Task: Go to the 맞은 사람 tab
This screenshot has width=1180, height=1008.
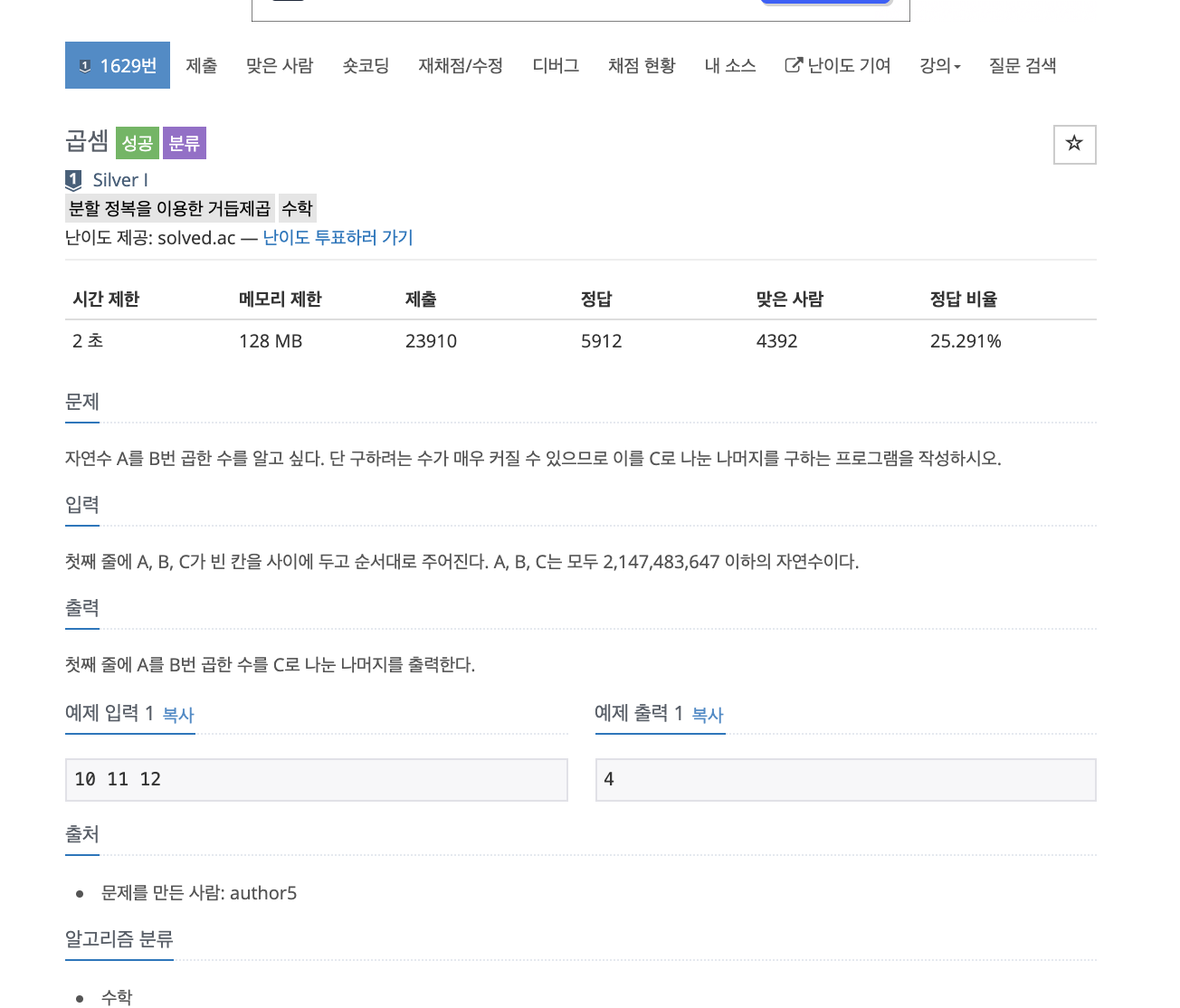Action: (x=280, y=65)
